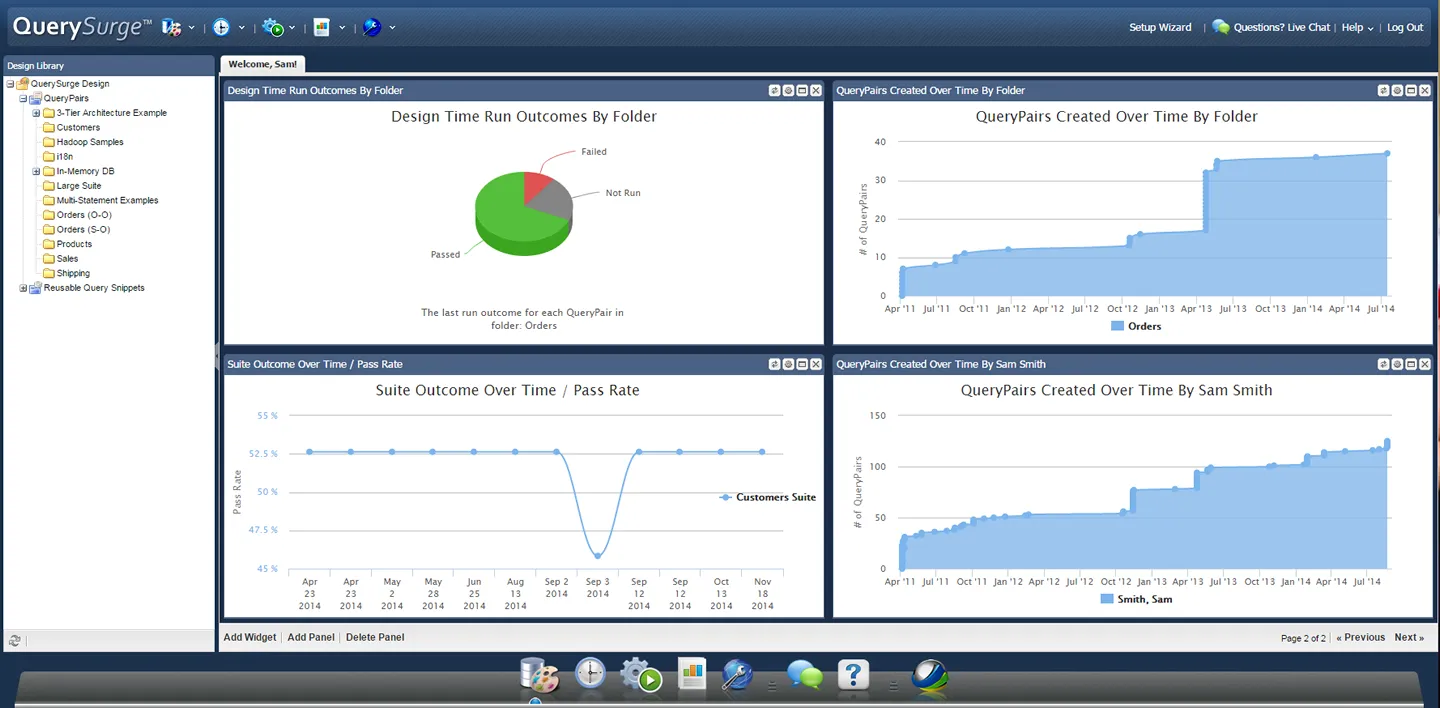Viewport: 1440px width, 708px height.
Task: Click the question mark help icon in dock
Action: click(853, 675)
